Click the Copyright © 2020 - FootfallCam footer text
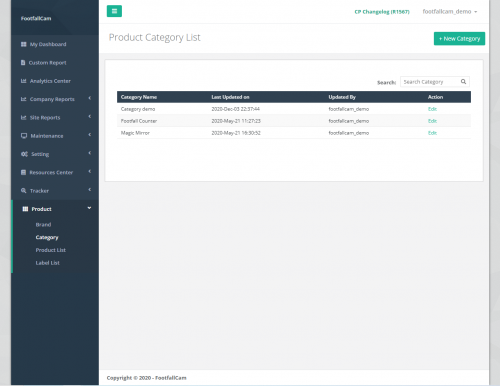This screenshot has height=386, width=500. point(146,378)
